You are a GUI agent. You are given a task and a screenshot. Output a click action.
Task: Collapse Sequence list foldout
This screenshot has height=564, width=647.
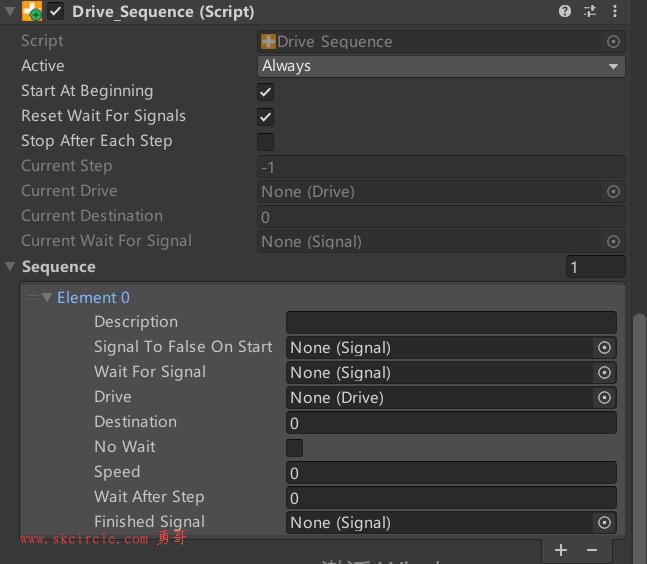click(10, 267)
